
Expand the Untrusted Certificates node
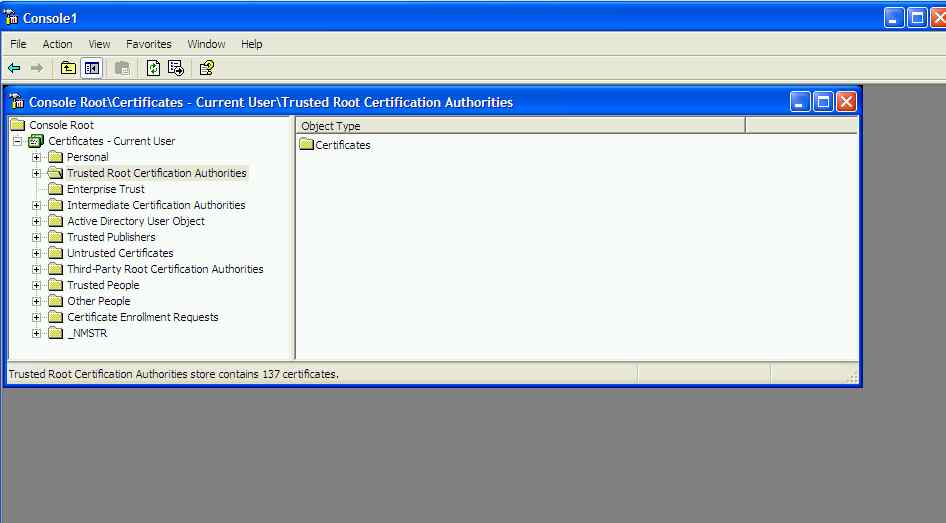(36, 253)
